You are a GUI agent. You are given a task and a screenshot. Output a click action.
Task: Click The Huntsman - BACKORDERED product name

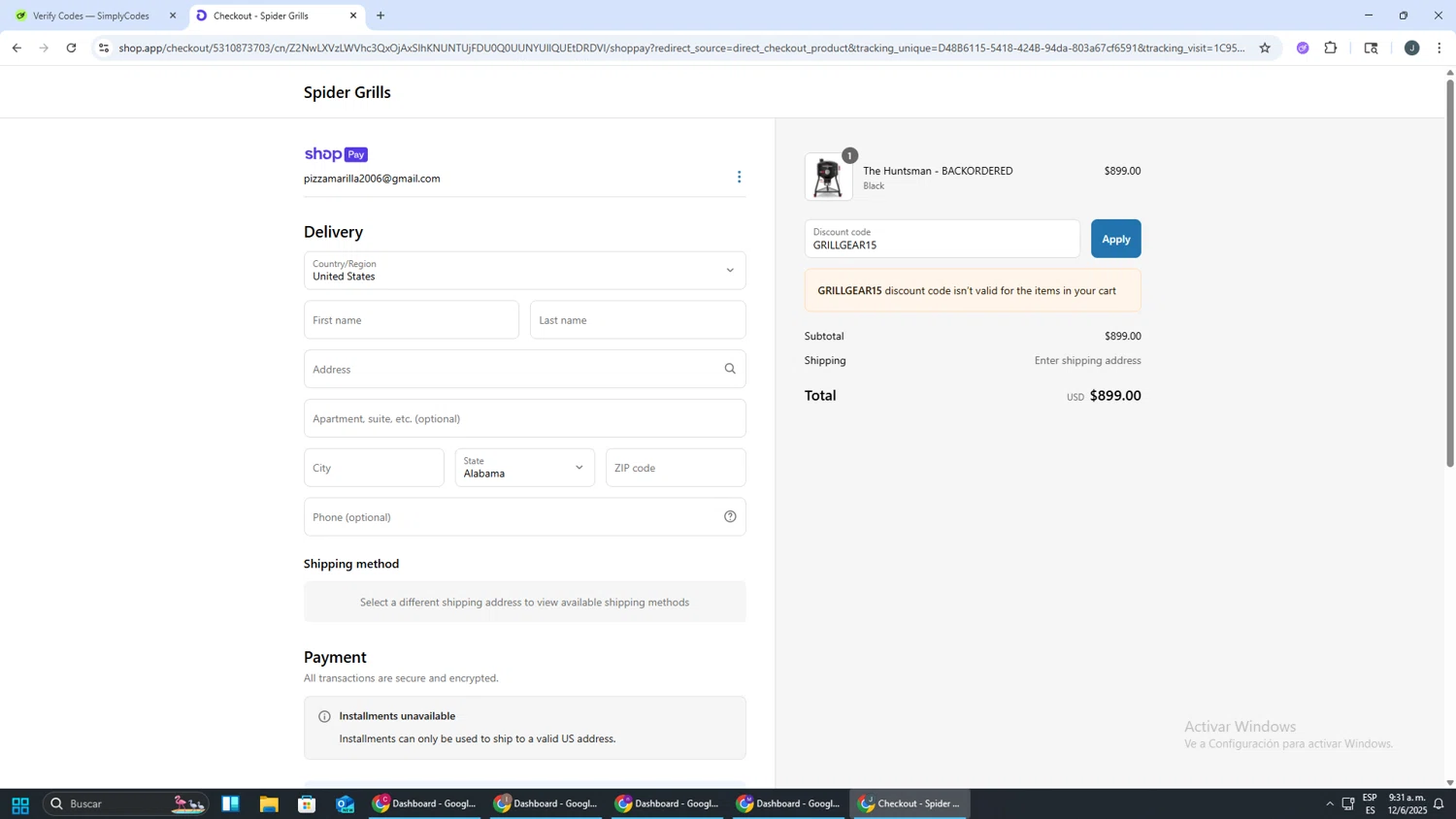click(x=938, y=171)
